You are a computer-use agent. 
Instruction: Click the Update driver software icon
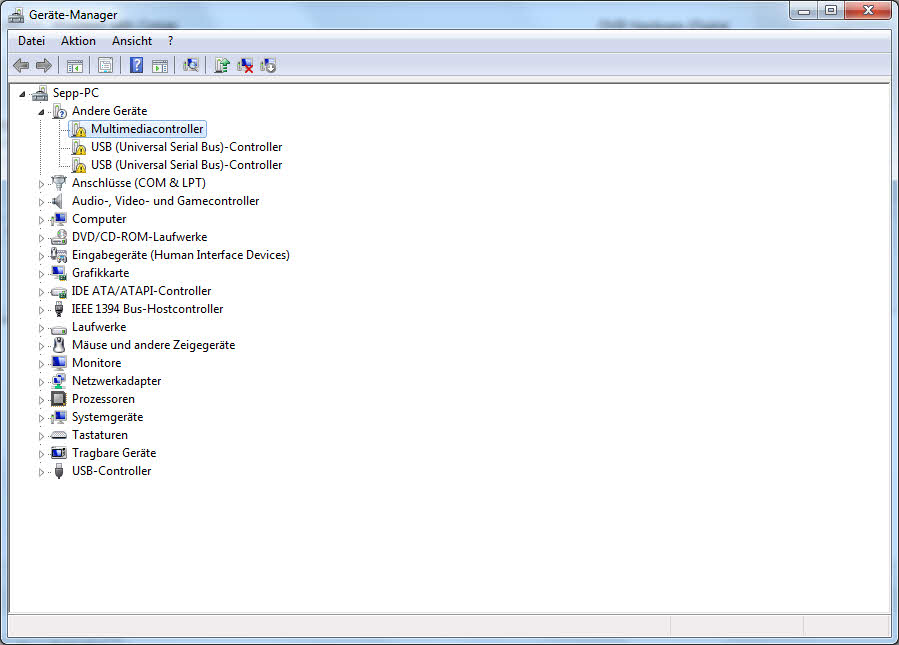[222, 65]
